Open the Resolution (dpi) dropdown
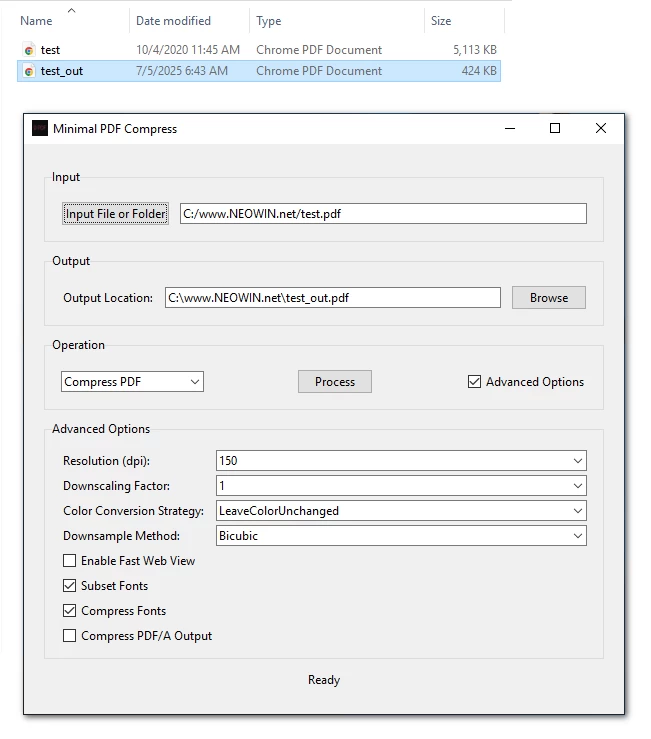Viewport: 651px width, 739px height. (x=401, y=460)
